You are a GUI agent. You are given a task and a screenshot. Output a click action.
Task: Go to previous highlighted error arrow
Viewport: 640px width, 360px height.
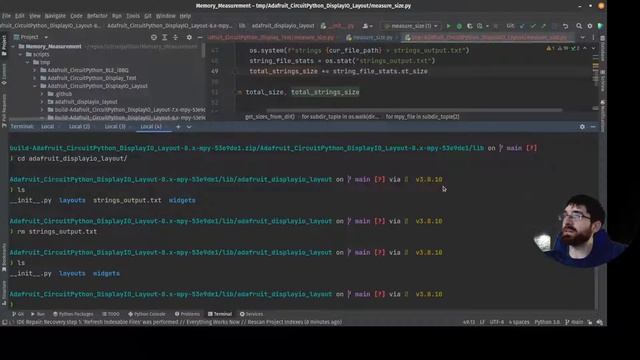point(584,48)
